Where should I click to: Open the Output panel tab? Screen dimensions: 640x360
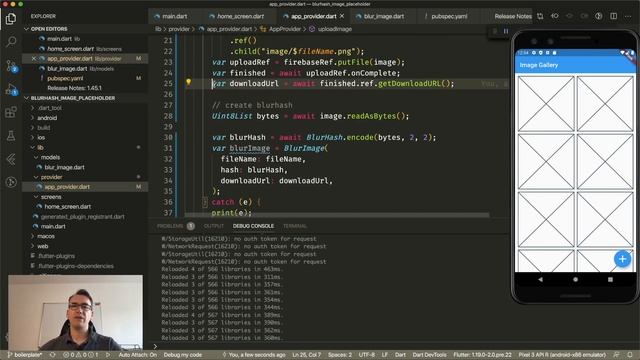pyautogui.click(x=213, y=226)
